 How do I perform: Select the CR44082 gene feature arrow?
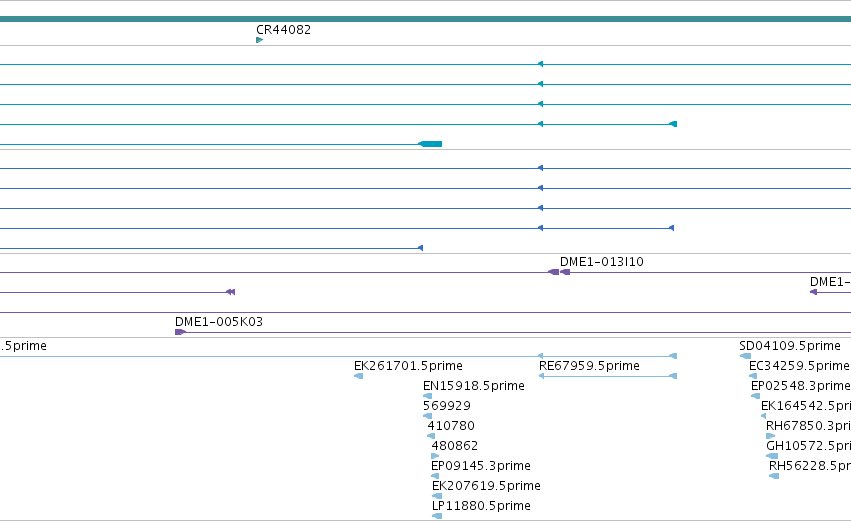tap(259, 40)
